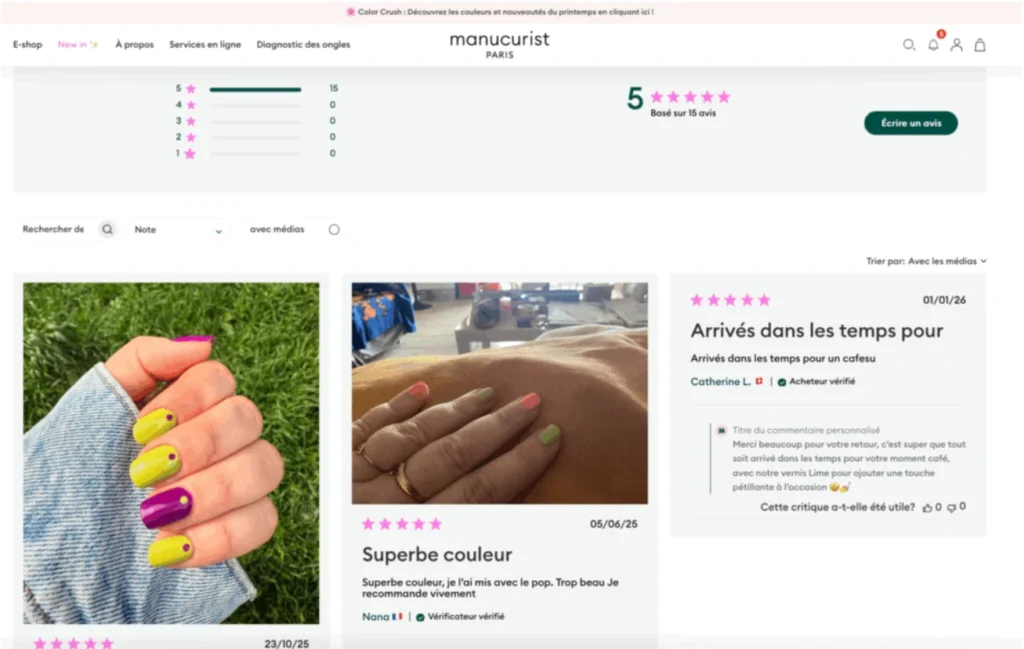Click the verified badge next to Vérificateur vérifié
This screenshot has height=649, width=1024.
(x=420, y=617)
